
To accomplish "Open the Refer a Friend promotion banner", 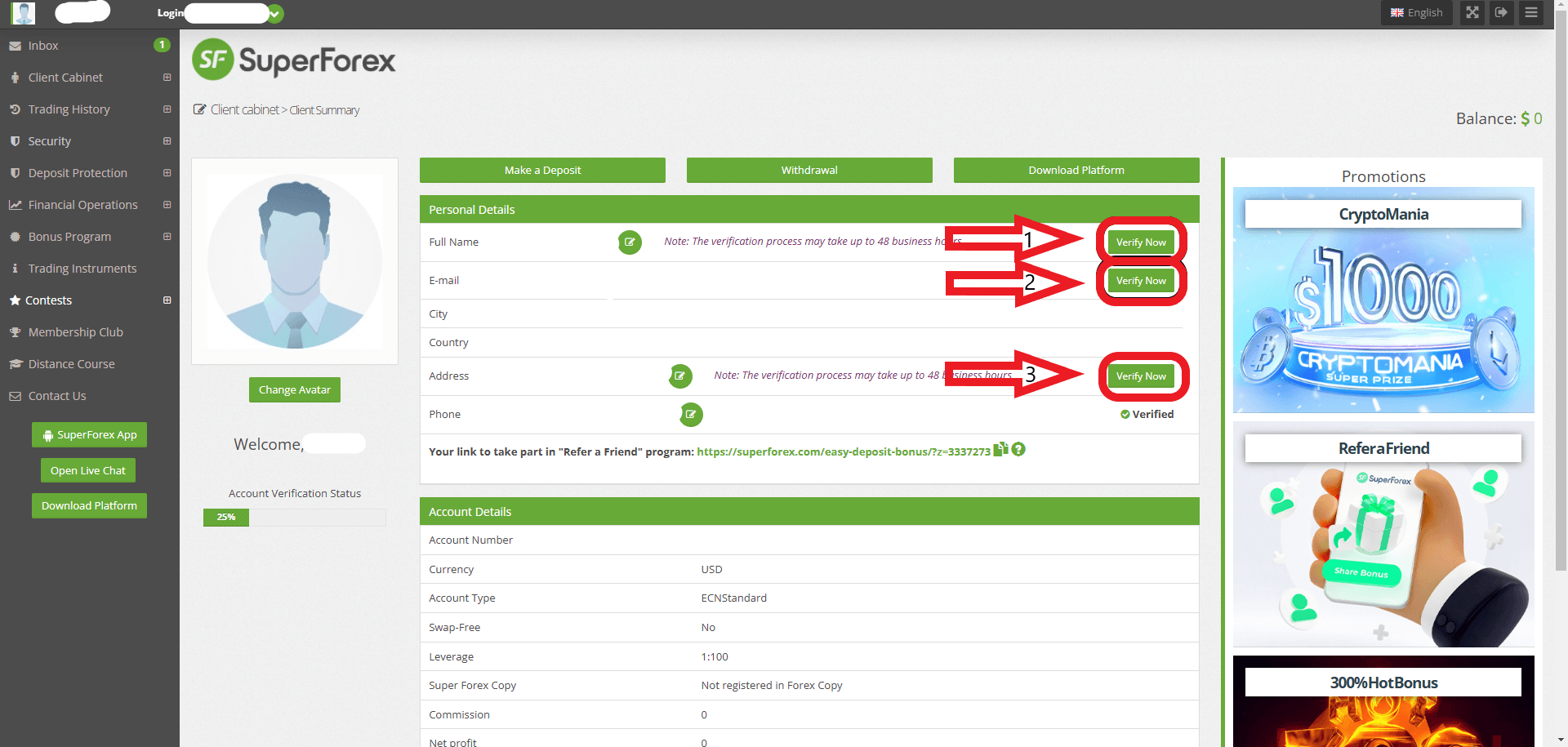I will tap(1383, 535).
